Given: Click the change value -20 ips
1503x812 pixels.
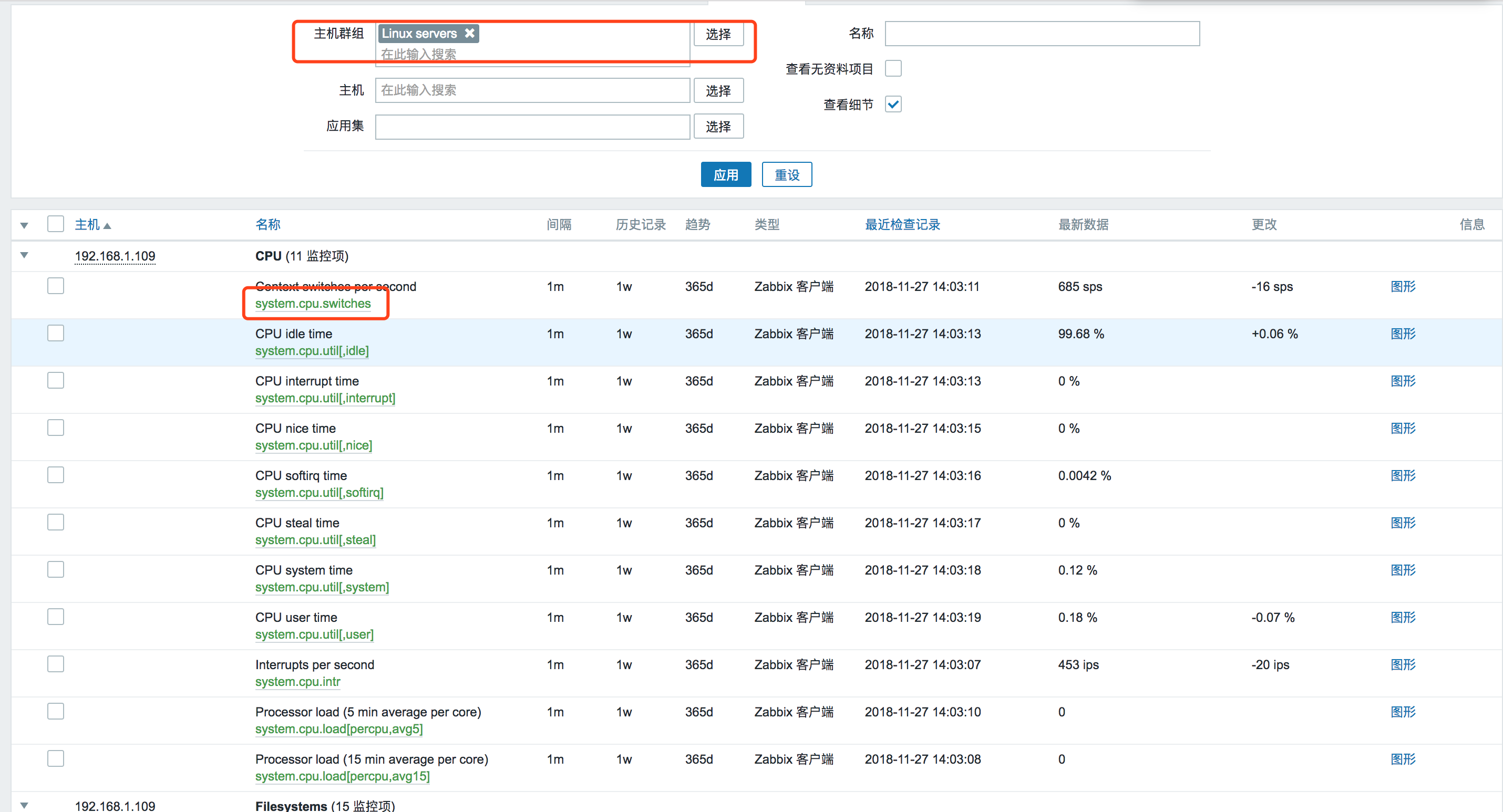Looking at the screenshot, I should coord(1270,664).
